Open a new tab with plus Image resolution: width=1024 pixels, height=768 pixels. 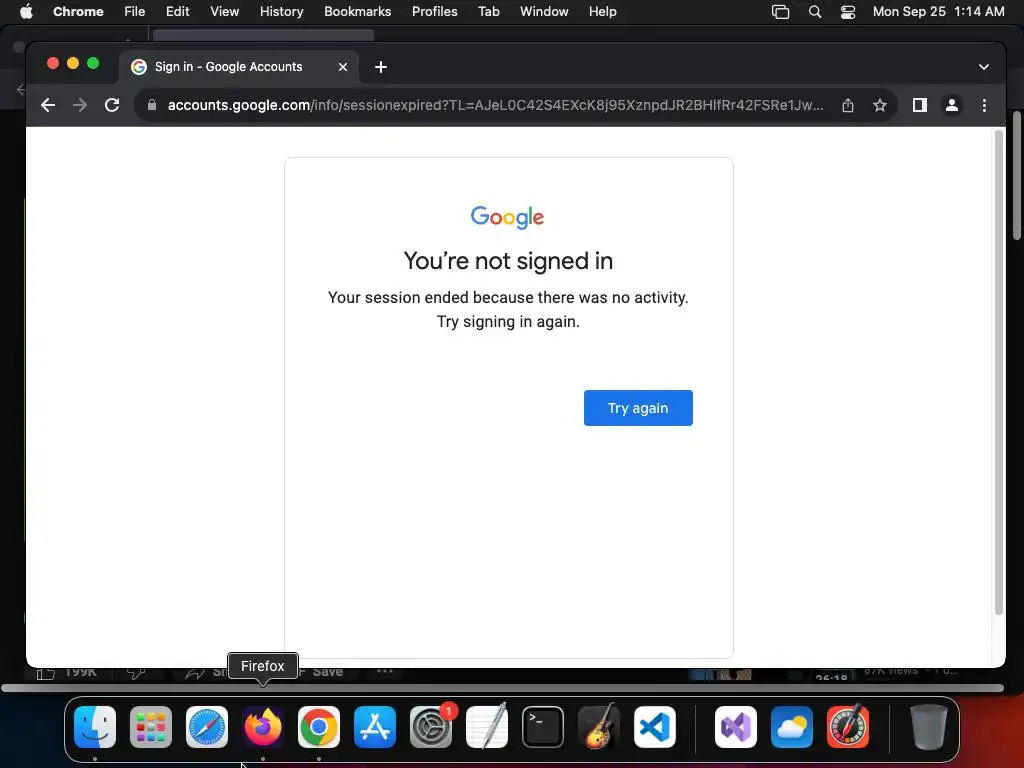[381, 67]
